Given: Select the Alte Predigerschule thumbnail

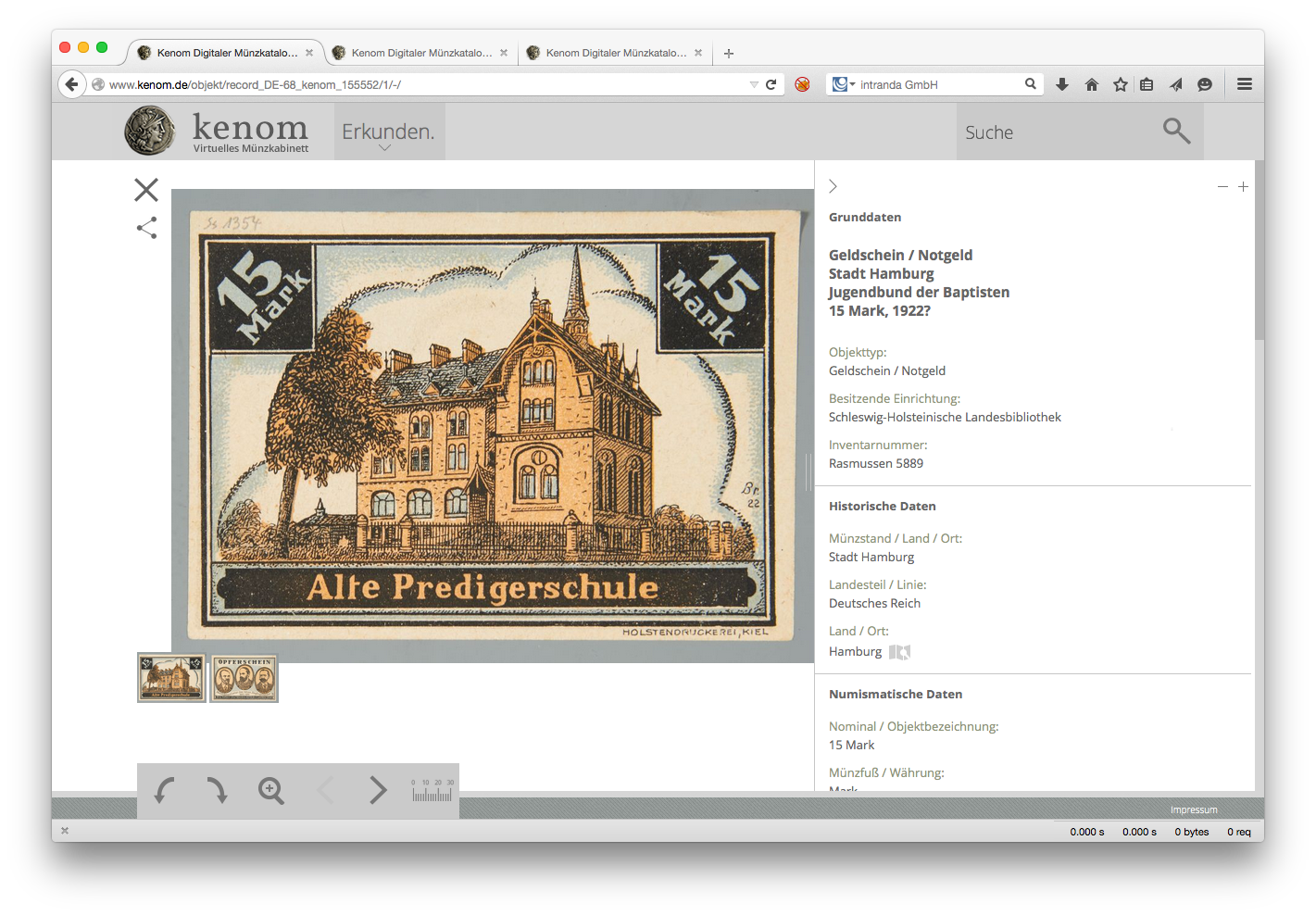Looking at the screenshot, I should 171,678.
